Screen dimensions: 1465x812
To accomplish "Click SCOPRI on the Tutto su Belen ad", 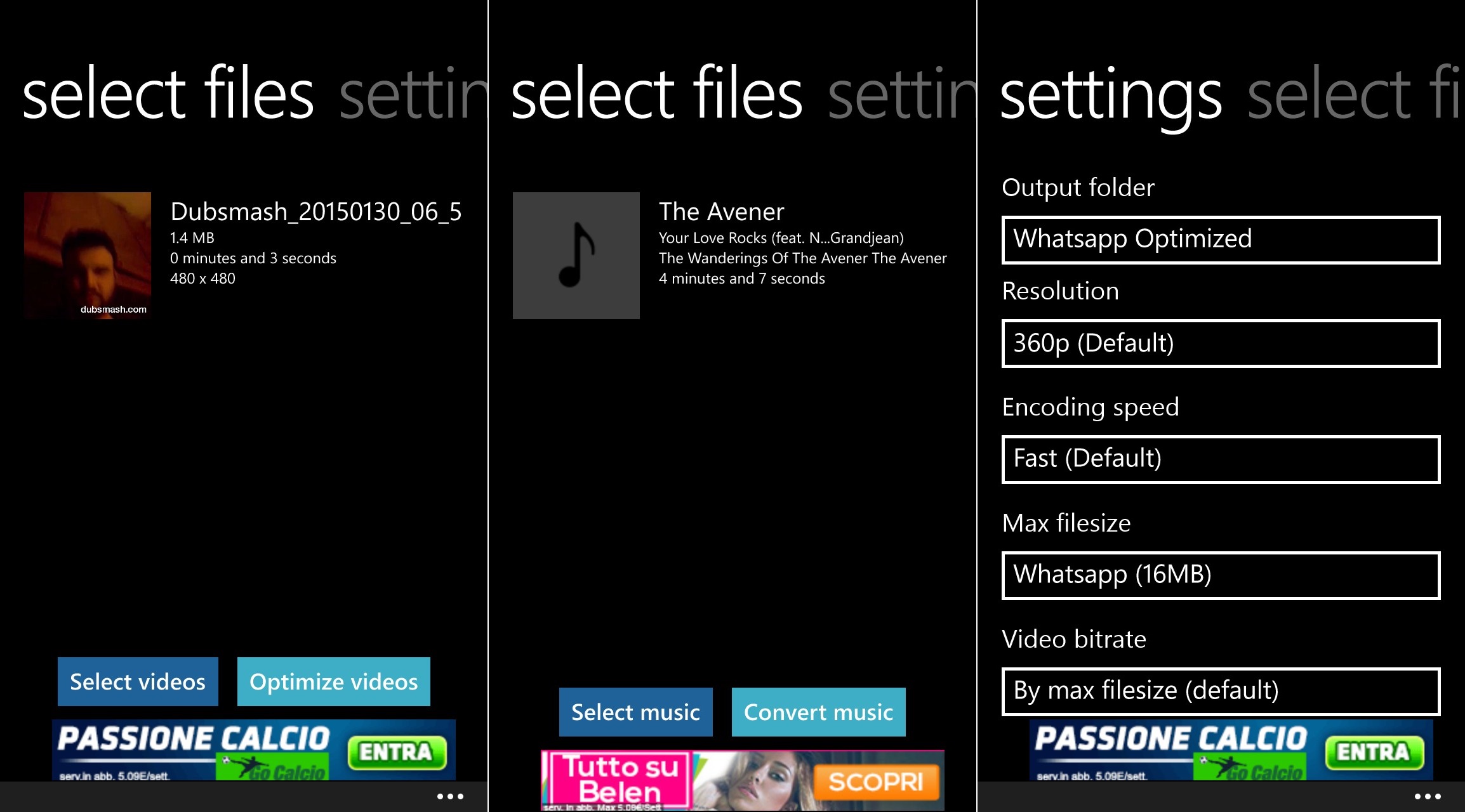I will click(876, 782).
